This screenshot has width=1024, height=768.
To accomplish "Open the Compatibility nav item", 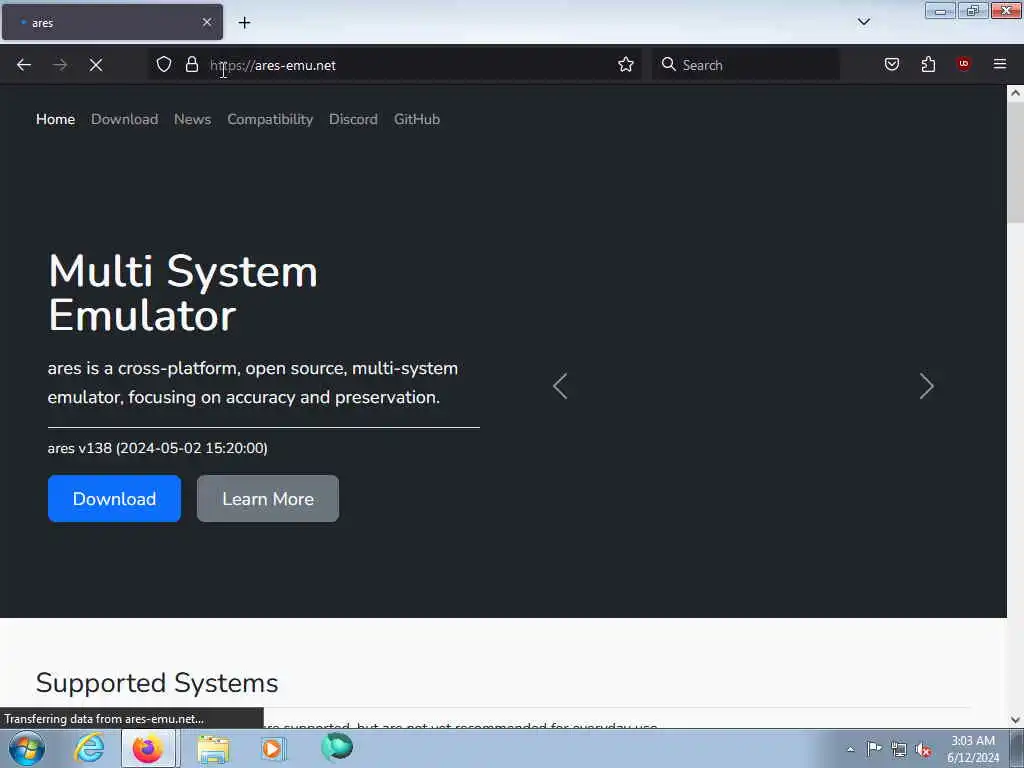I will click(x=270, y=120).
